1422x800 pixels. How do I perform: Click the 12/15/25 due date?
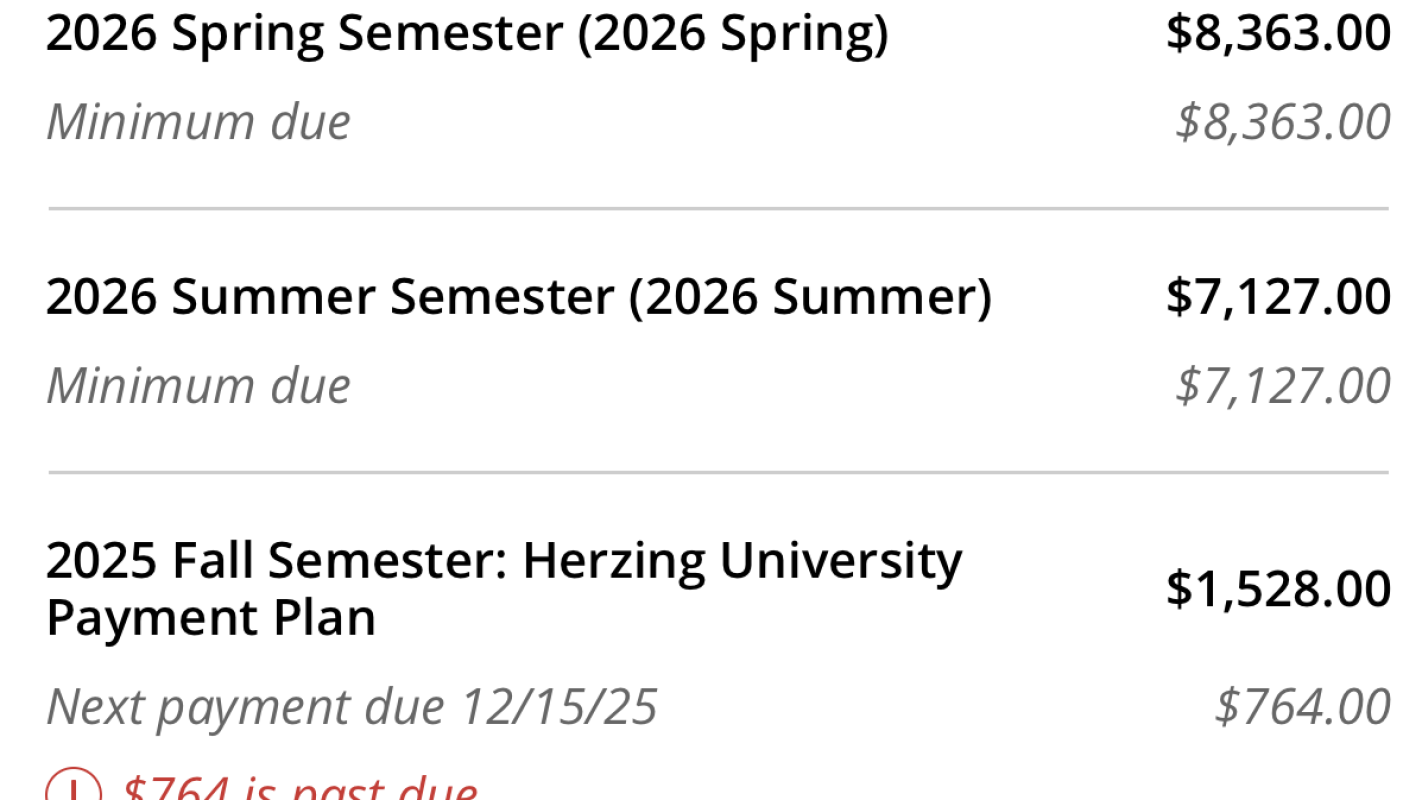pos(558,707)
